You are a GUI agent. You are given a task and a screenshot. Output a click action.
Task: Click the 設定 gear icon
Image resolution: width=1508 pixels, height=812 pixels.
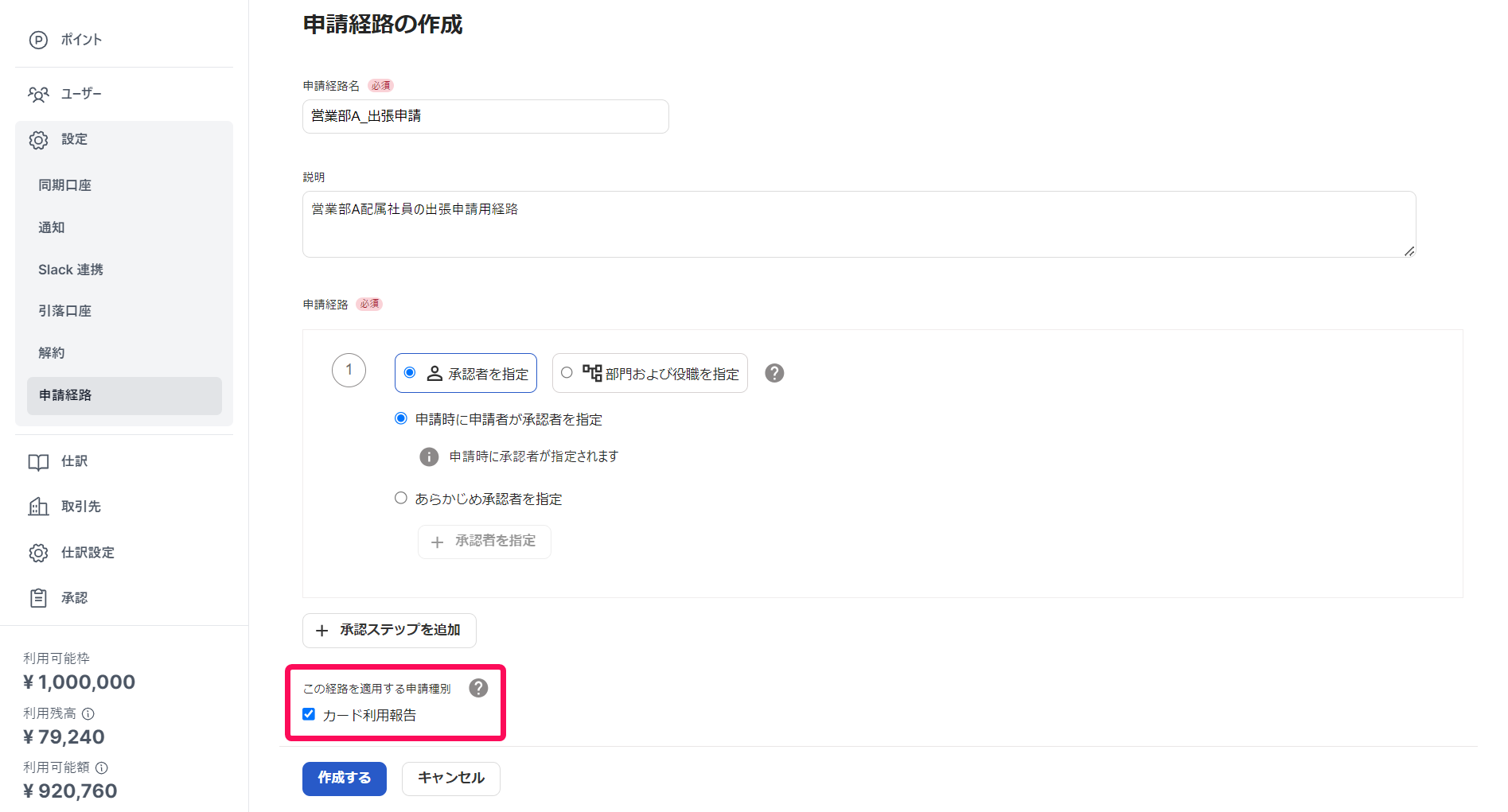[38, 140]
